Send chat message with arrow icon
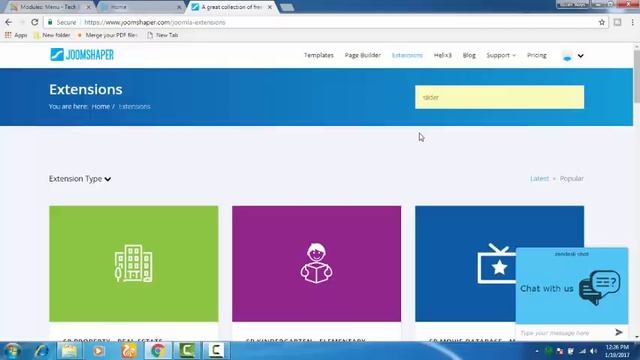The width and height of the screenshot is (640, 360). click(x=619, y=333)
